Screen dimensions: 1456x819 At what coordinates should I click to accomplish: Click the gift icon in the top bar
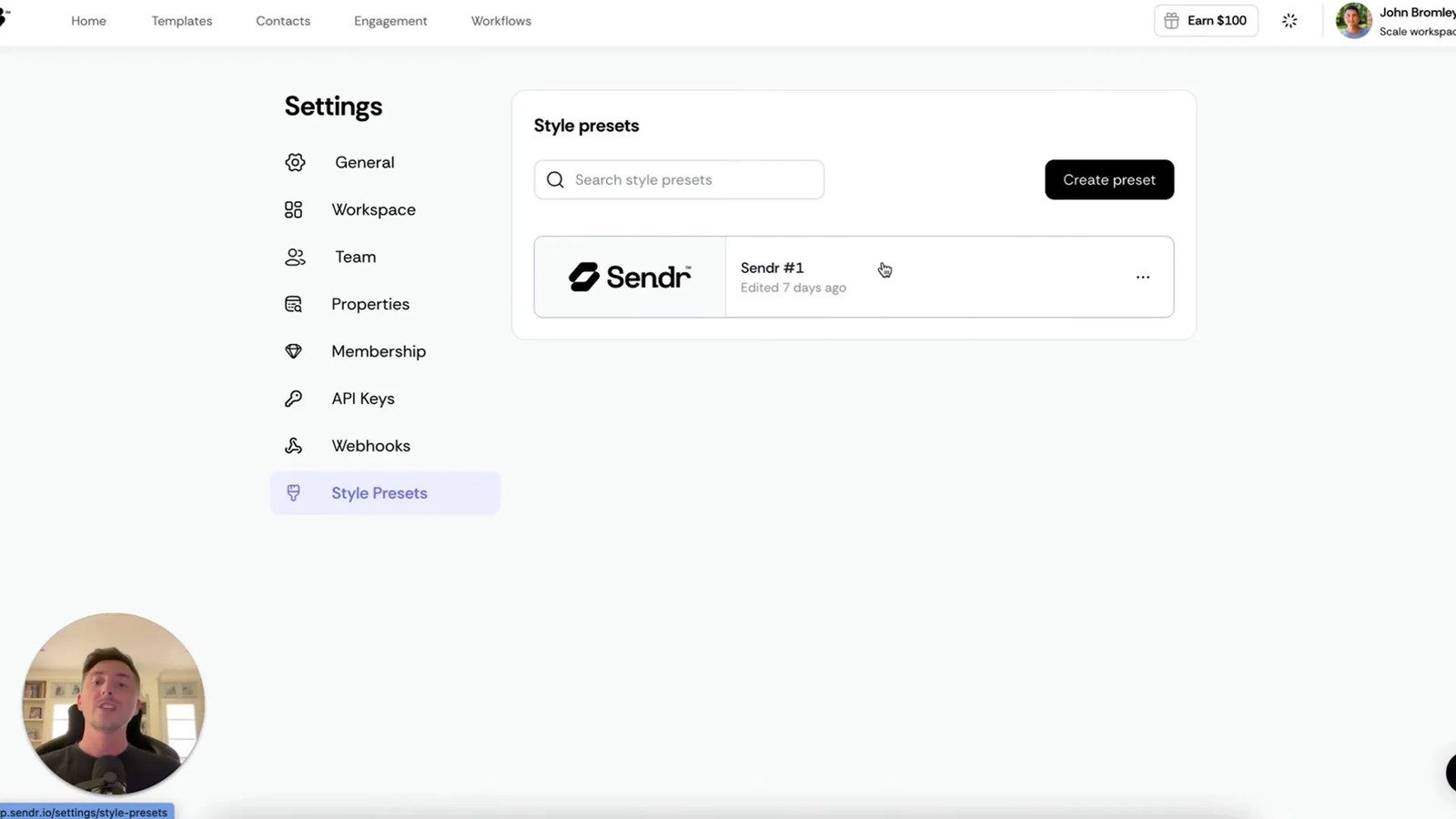pos(1170,20)
